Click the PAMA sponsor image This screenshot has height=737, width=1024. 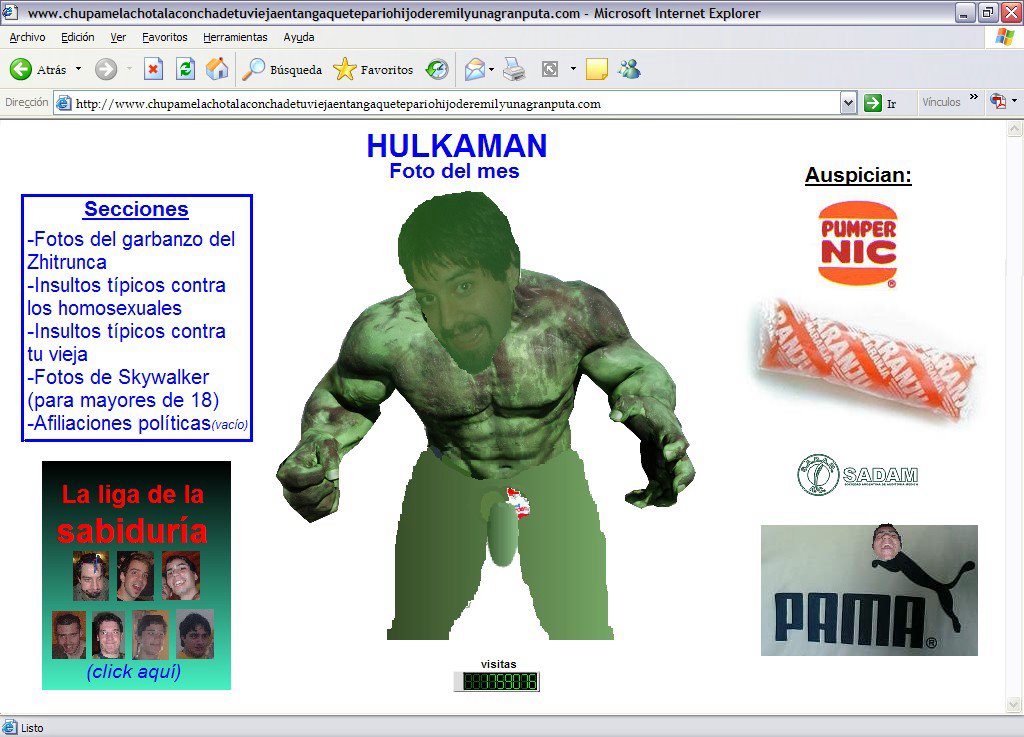point(869,589)
